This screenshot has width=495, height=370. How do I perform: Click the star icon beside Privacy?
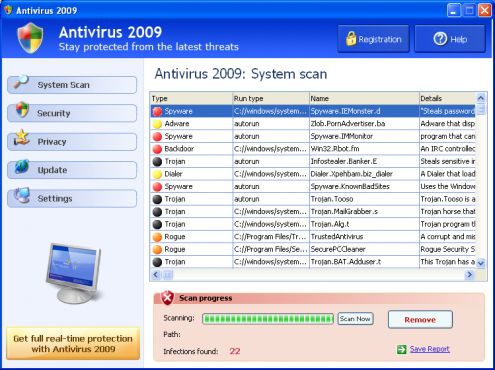pyautogui.click(x=22, y=137)
